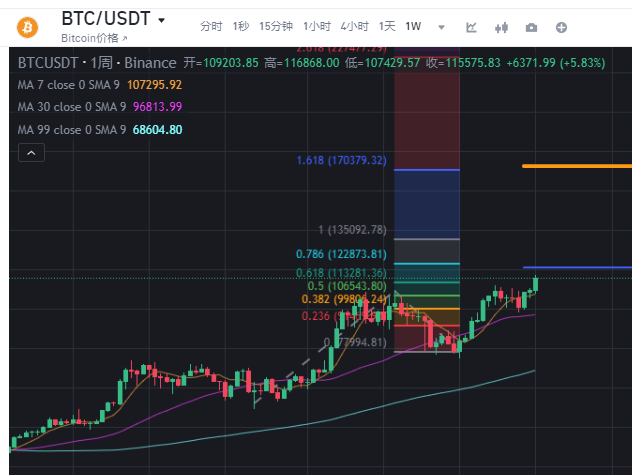Click the BTCUSDT 1周 Binance chart title
The height and width of the screenshot is (475, 632).
pyautogui.click(x=97, y=63)
